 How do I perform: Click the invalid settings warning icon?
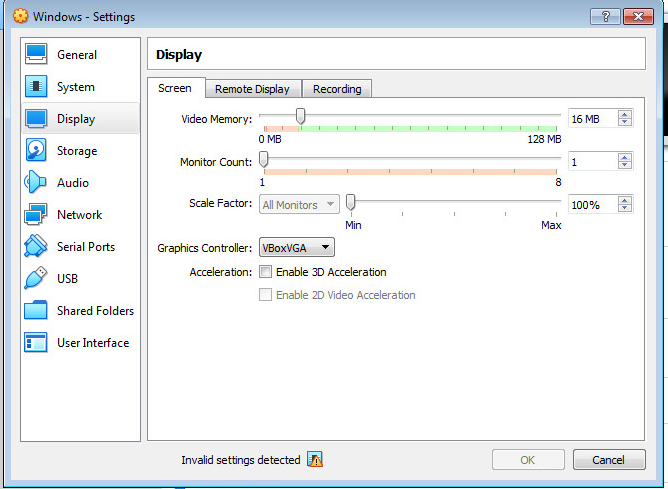click(315, 459)
